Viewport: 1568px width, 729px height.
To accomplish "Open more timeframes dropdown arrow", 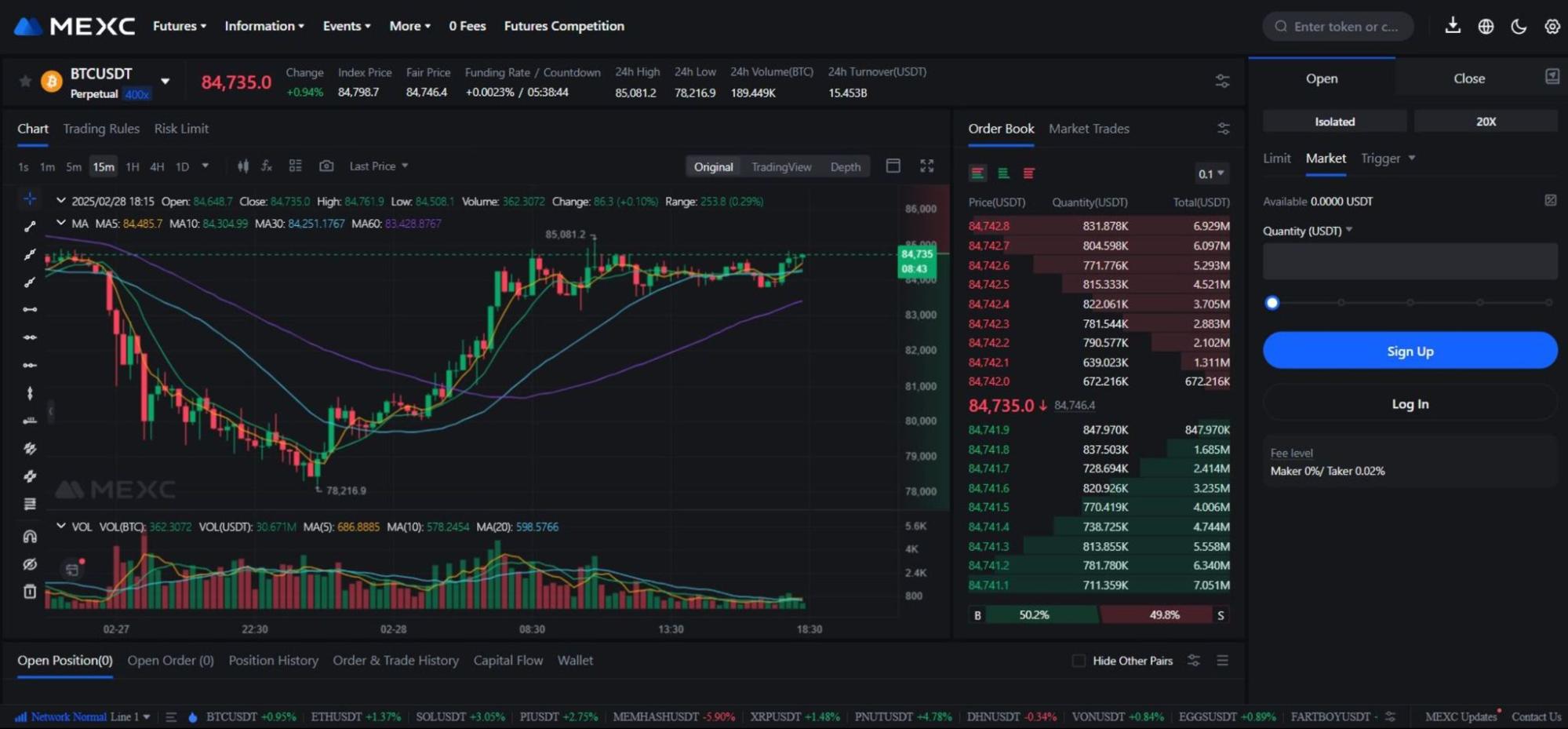I will (205, 166).
